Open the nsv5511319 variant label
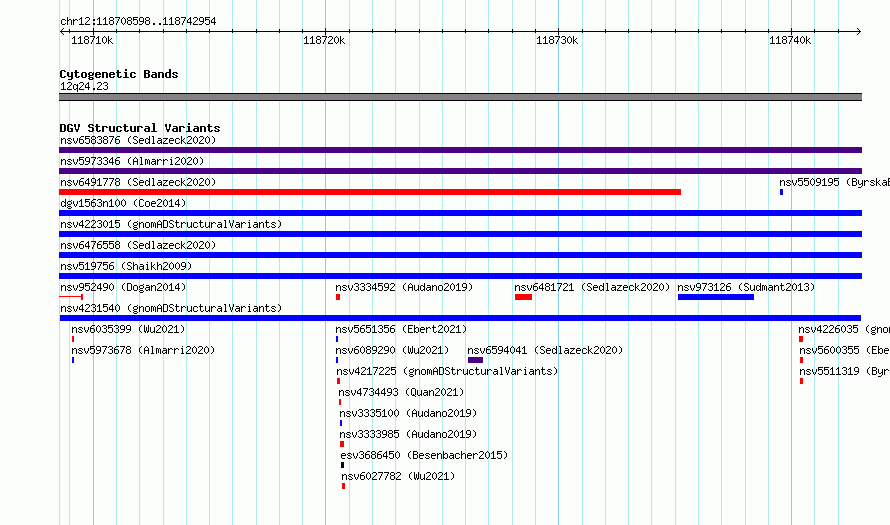 [845, 371]
